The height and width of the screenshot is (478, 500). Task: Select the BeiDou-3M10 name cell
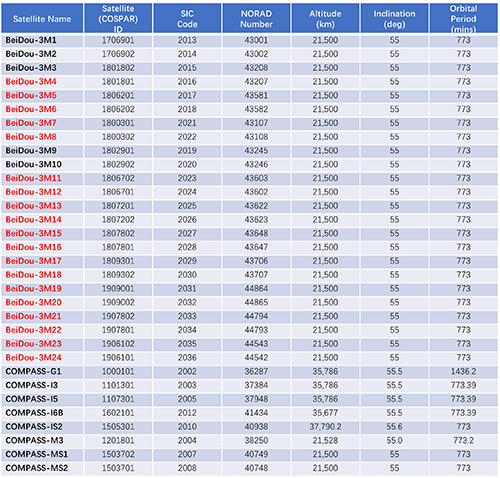tap(42, 164)
